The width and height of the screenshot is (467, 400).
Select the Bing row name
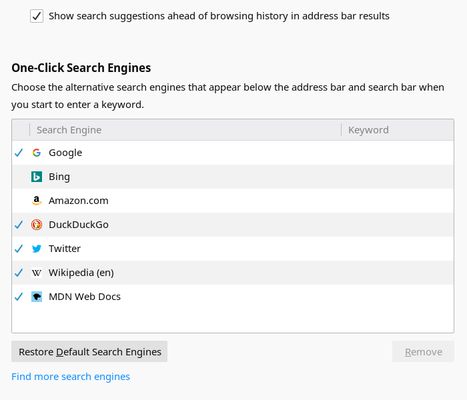point(59,177)
